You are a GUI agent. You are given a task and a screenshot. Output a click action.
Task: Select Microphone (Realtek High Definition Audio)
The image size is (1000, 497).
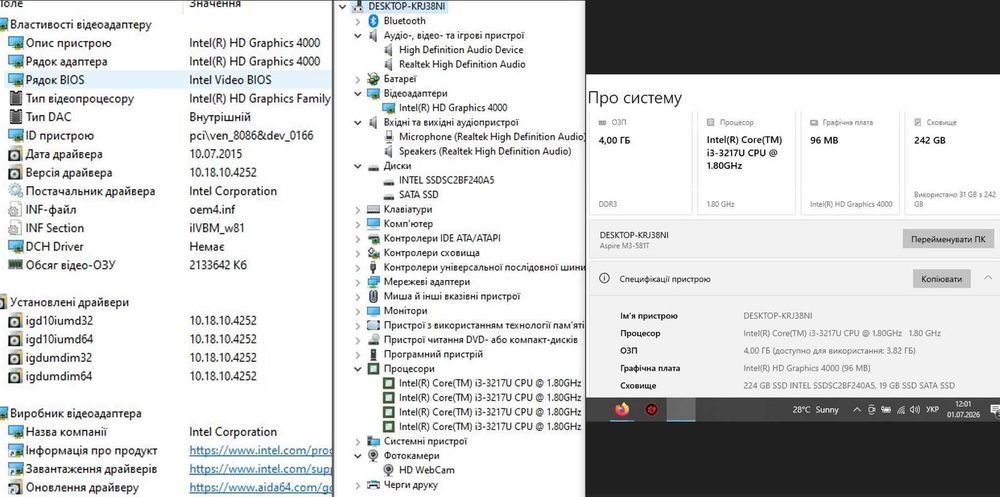(x=492, y=137)
